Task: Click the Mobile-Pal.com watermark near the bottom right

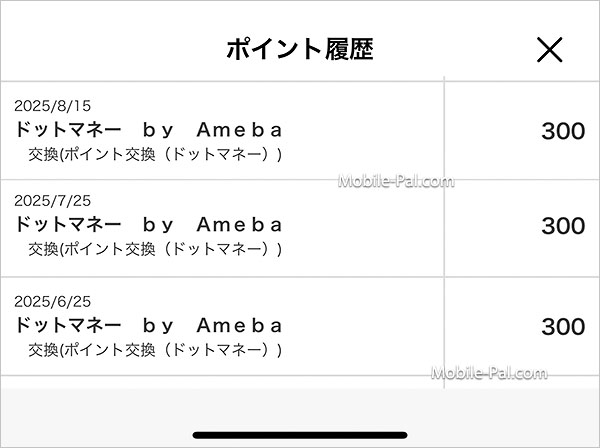Action: [x=489, y=374]
